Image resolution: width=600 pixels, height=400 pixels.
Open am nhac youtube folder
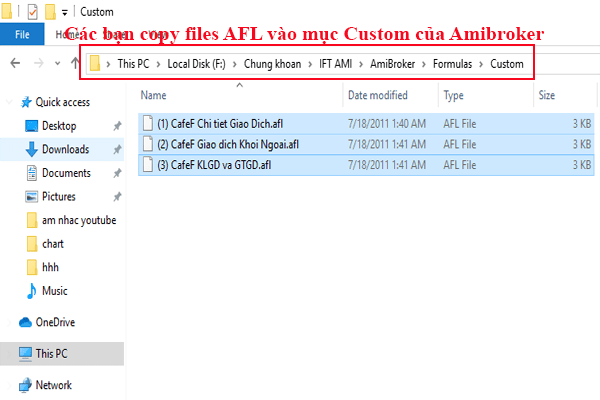[x=79, y=220]
